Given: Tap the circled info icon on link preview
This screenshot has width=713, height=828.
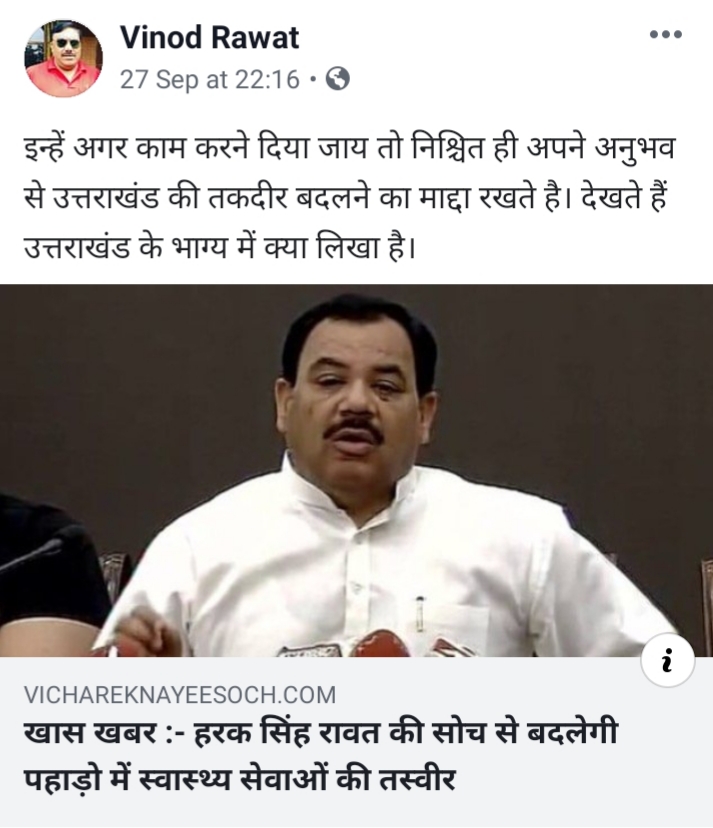Looking at the screenshot, I should (x=668, y=660).
